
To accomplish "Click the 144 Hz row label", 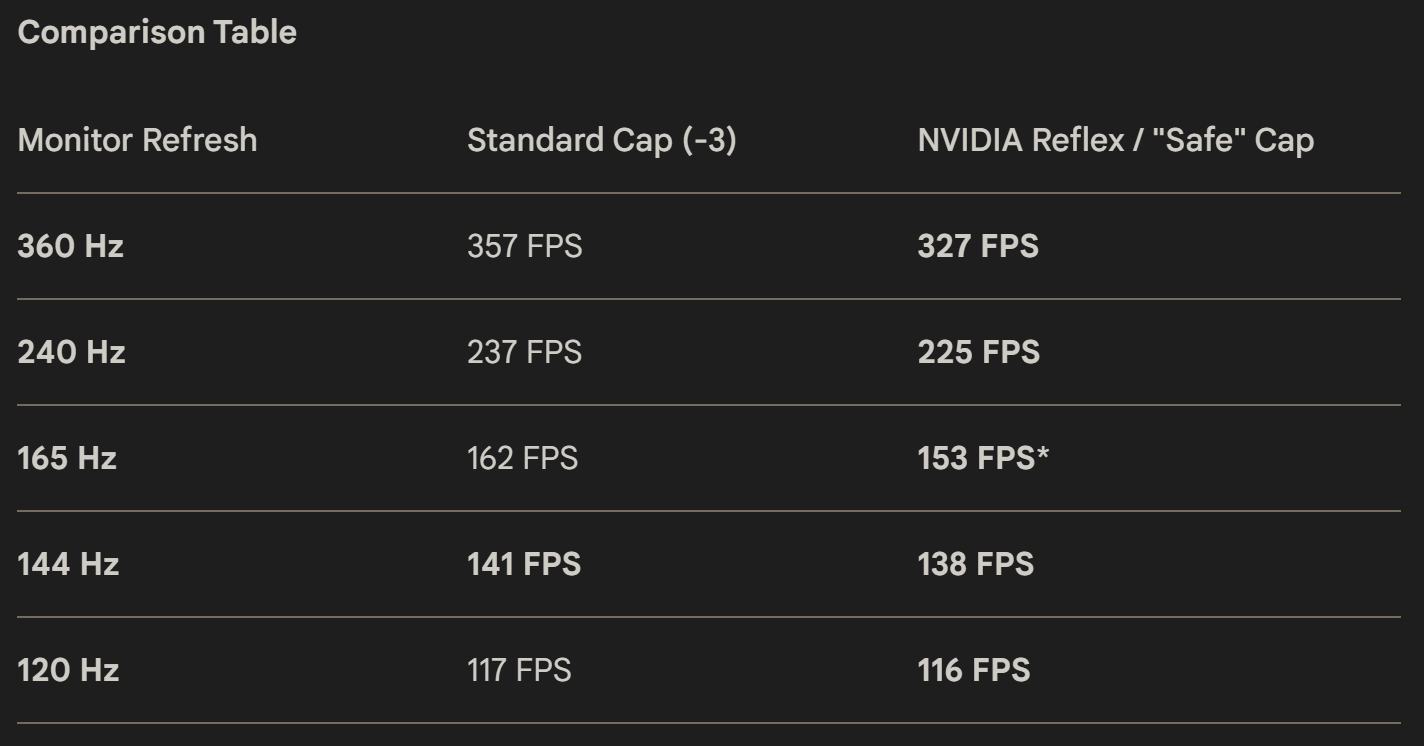I will pyautogui.click(x=68, y=564).
